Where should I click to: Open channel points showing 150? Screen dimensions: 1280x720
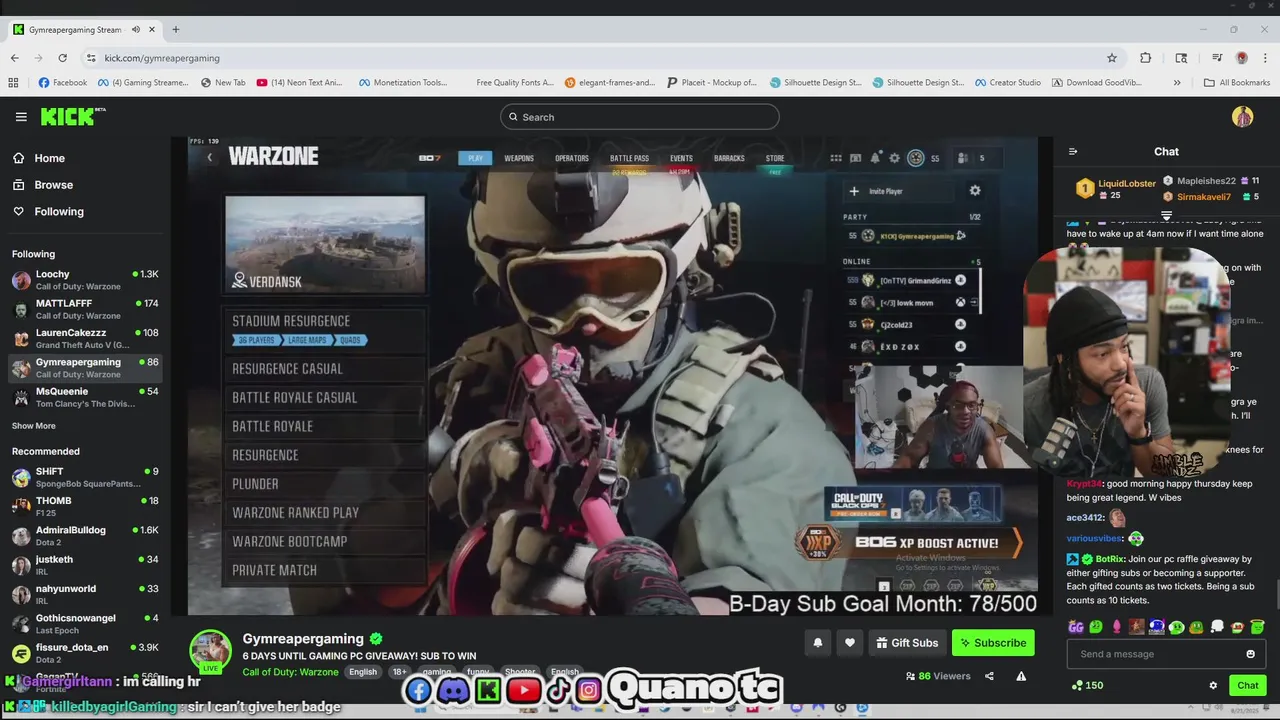coord(1087,685)
